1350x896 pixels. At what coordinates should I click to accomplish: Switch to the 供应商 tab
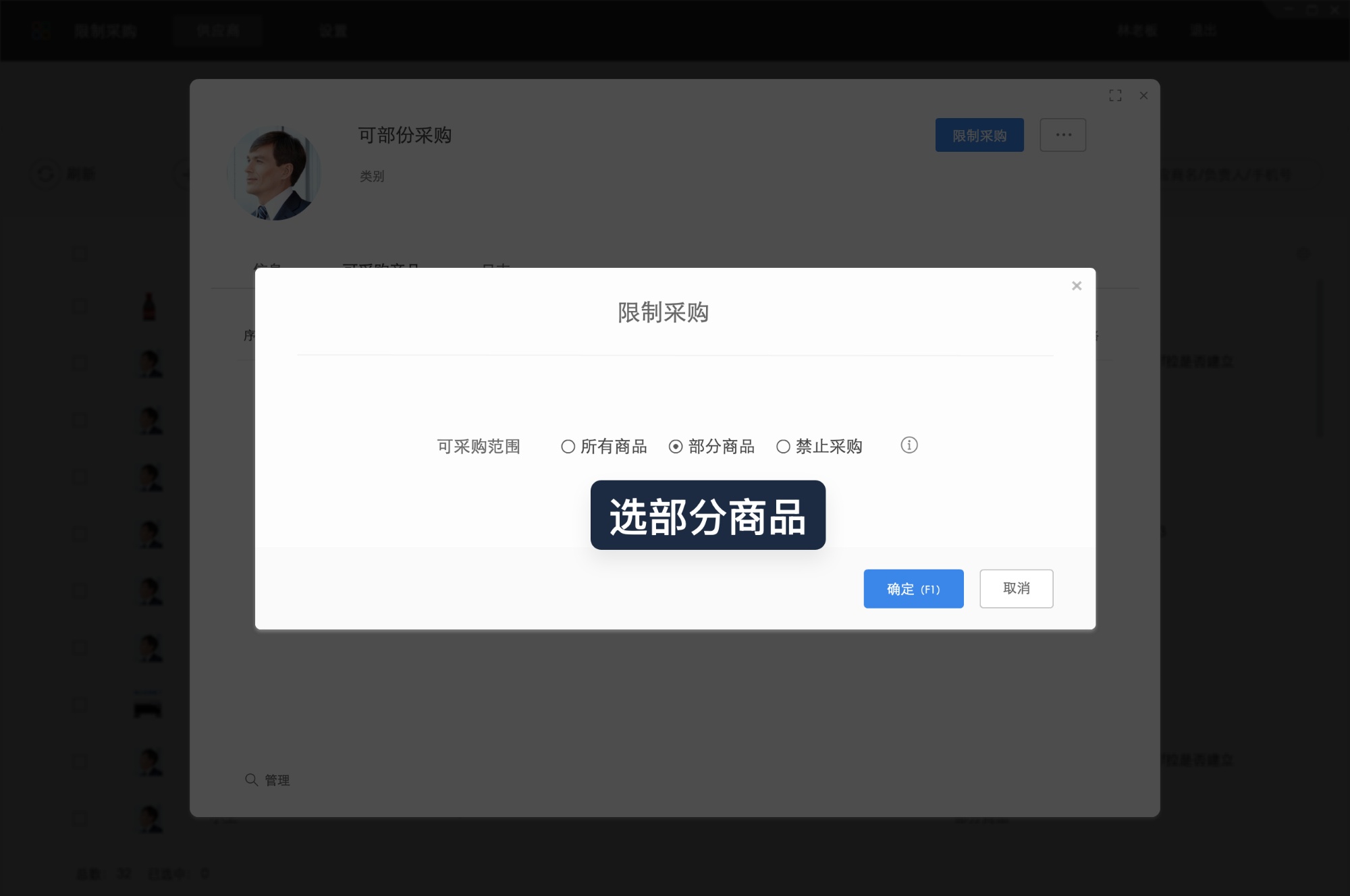218,30
